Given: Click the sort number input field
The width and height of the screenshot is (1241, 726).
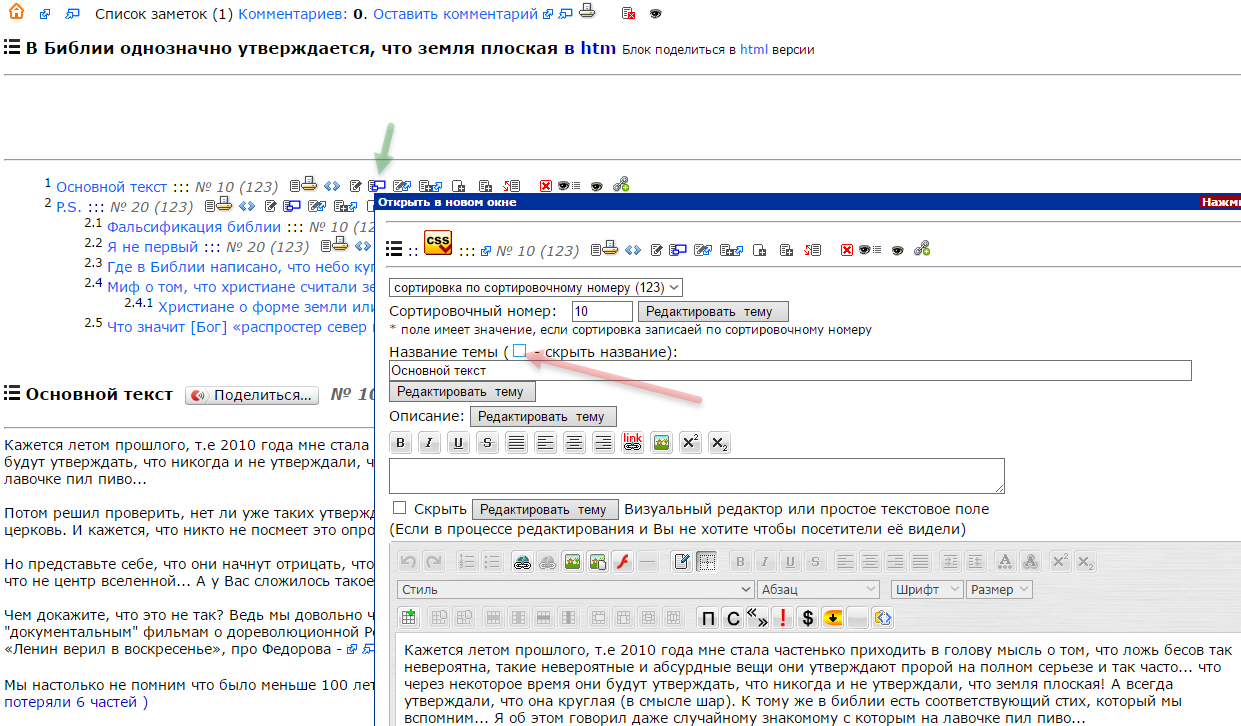Looking at the screenshot, I should [602, 312].
